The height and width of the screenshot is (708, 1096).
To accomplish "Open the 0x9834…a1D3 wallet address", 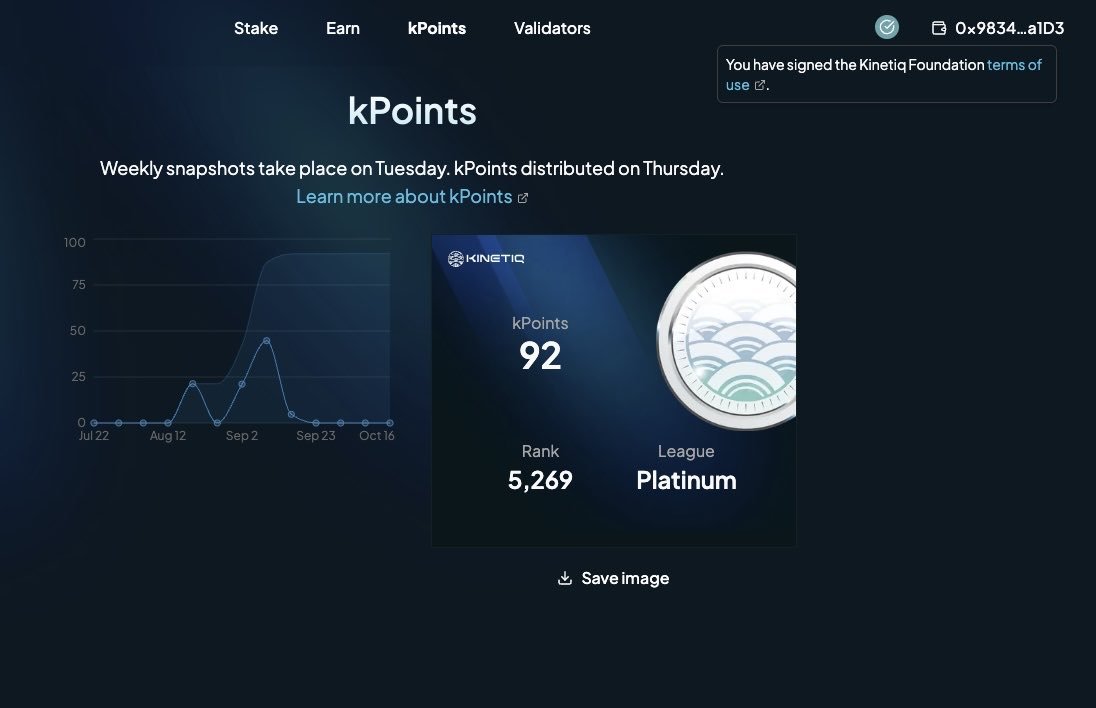I will coord(1009,28).
